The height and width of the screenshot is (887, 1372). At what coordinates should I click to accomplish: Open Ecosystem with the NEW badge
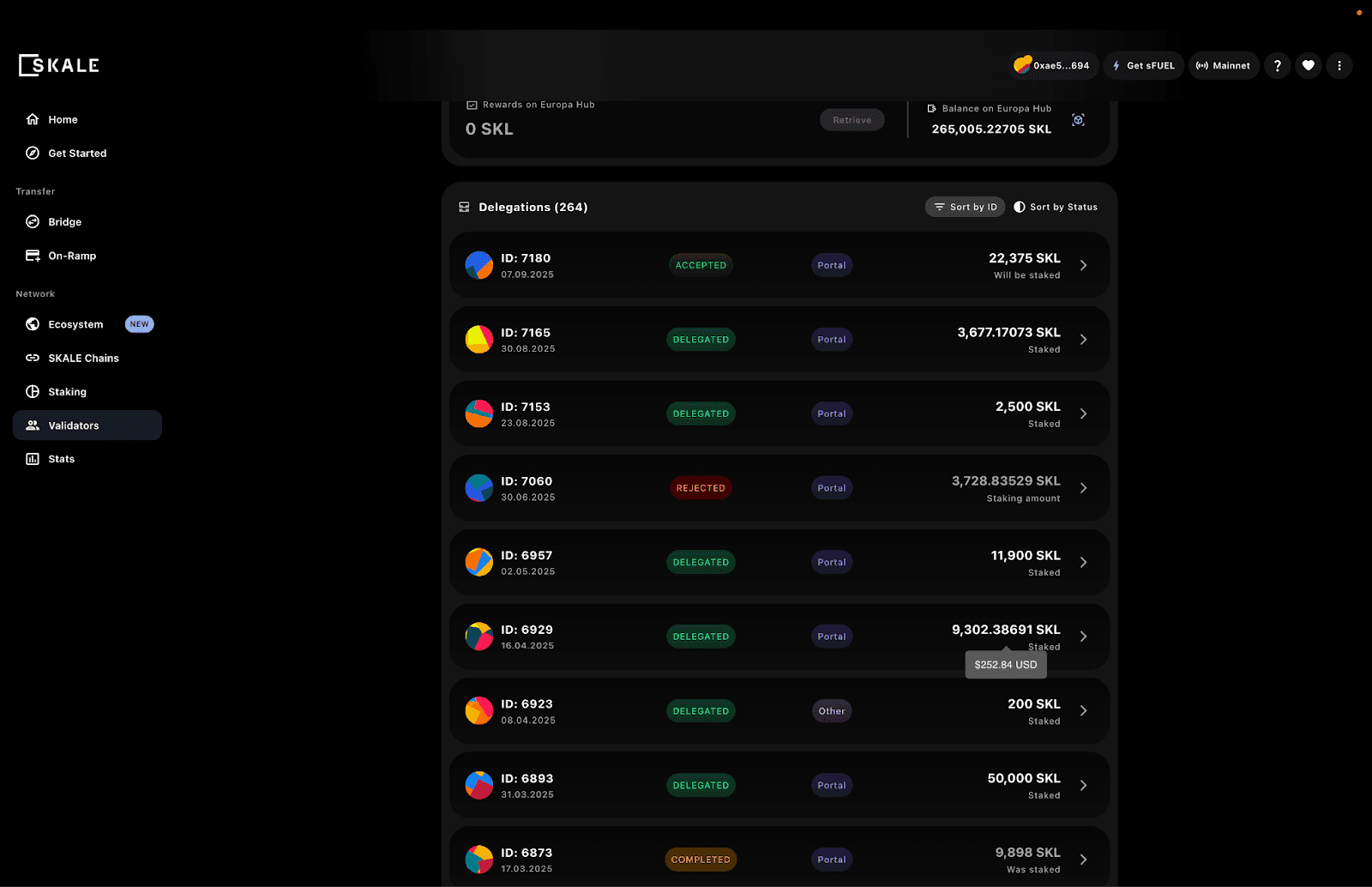[x=75, y=324]
